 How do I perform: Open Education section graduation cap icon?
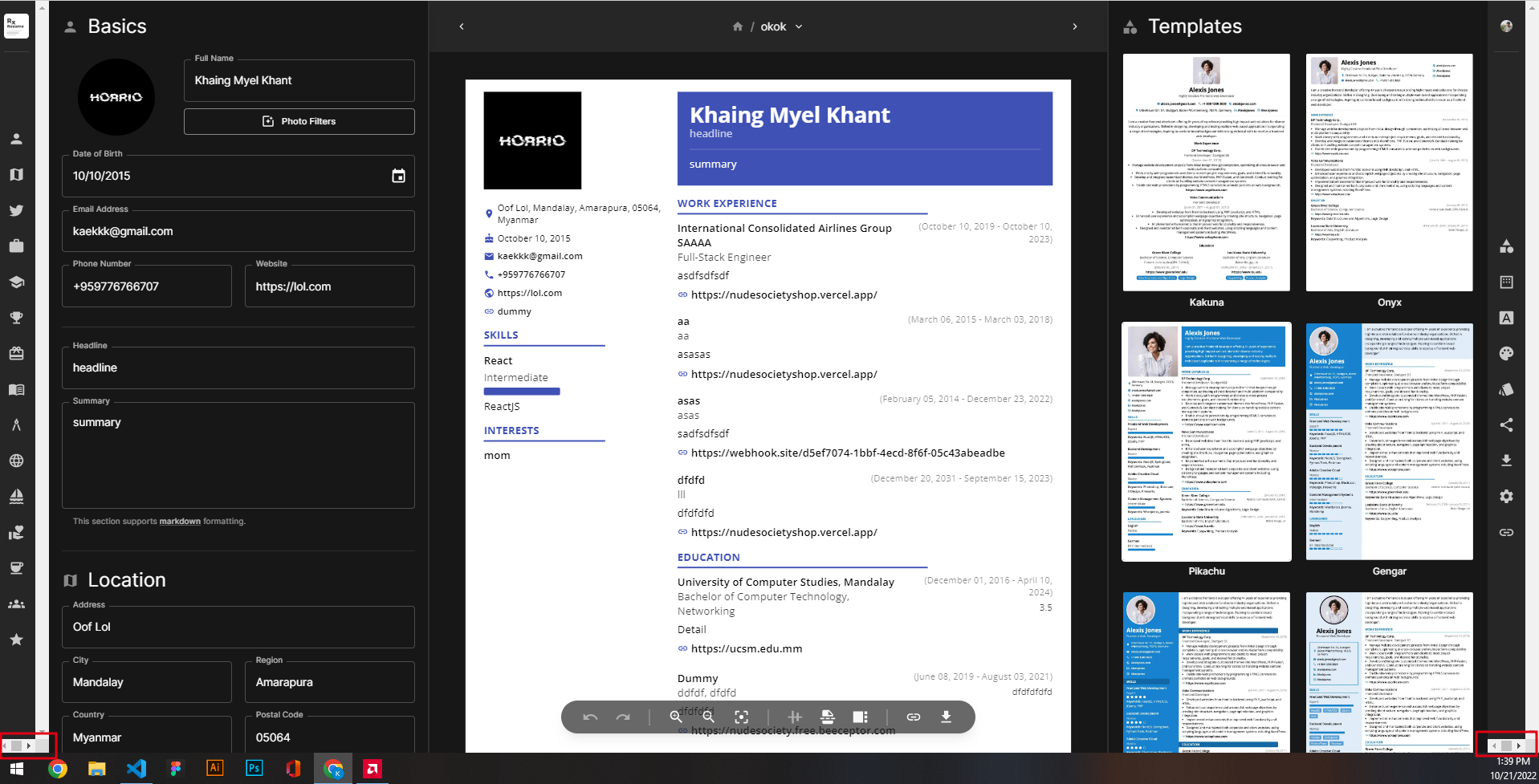tap(16, 282)
